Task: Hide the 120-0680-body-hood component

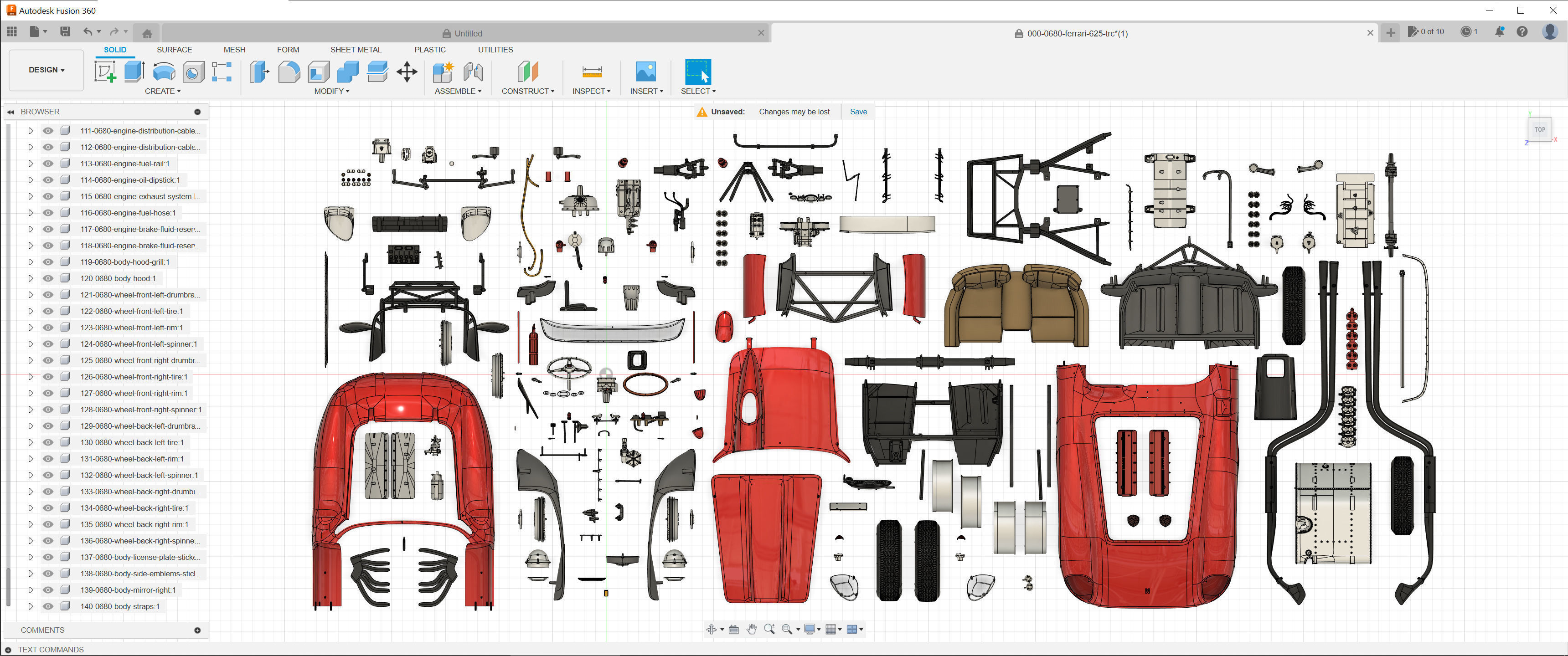Action: [x=48, y=279]
